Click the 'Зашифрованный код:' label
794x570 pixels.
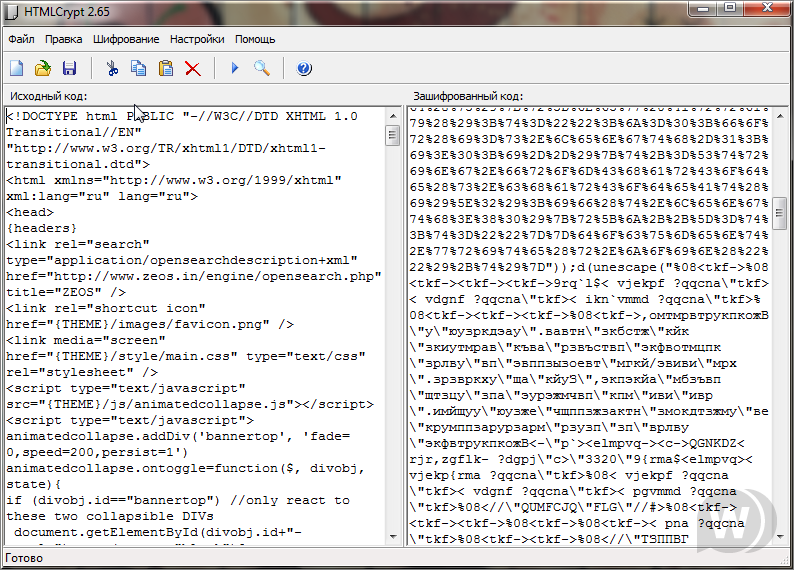(468, 96)
